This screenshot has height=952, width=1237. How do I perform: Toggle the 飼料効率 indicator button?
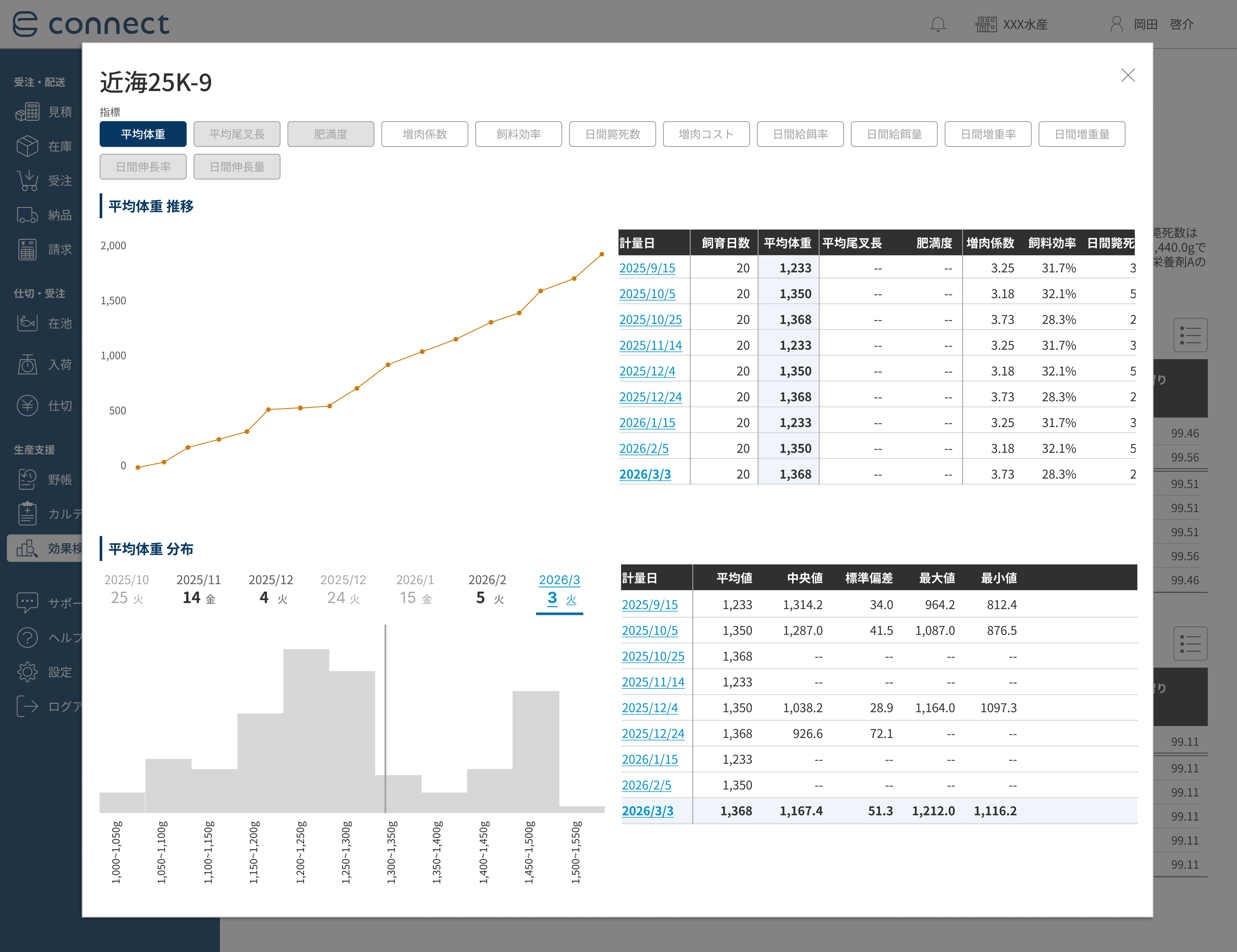point(518,134)
